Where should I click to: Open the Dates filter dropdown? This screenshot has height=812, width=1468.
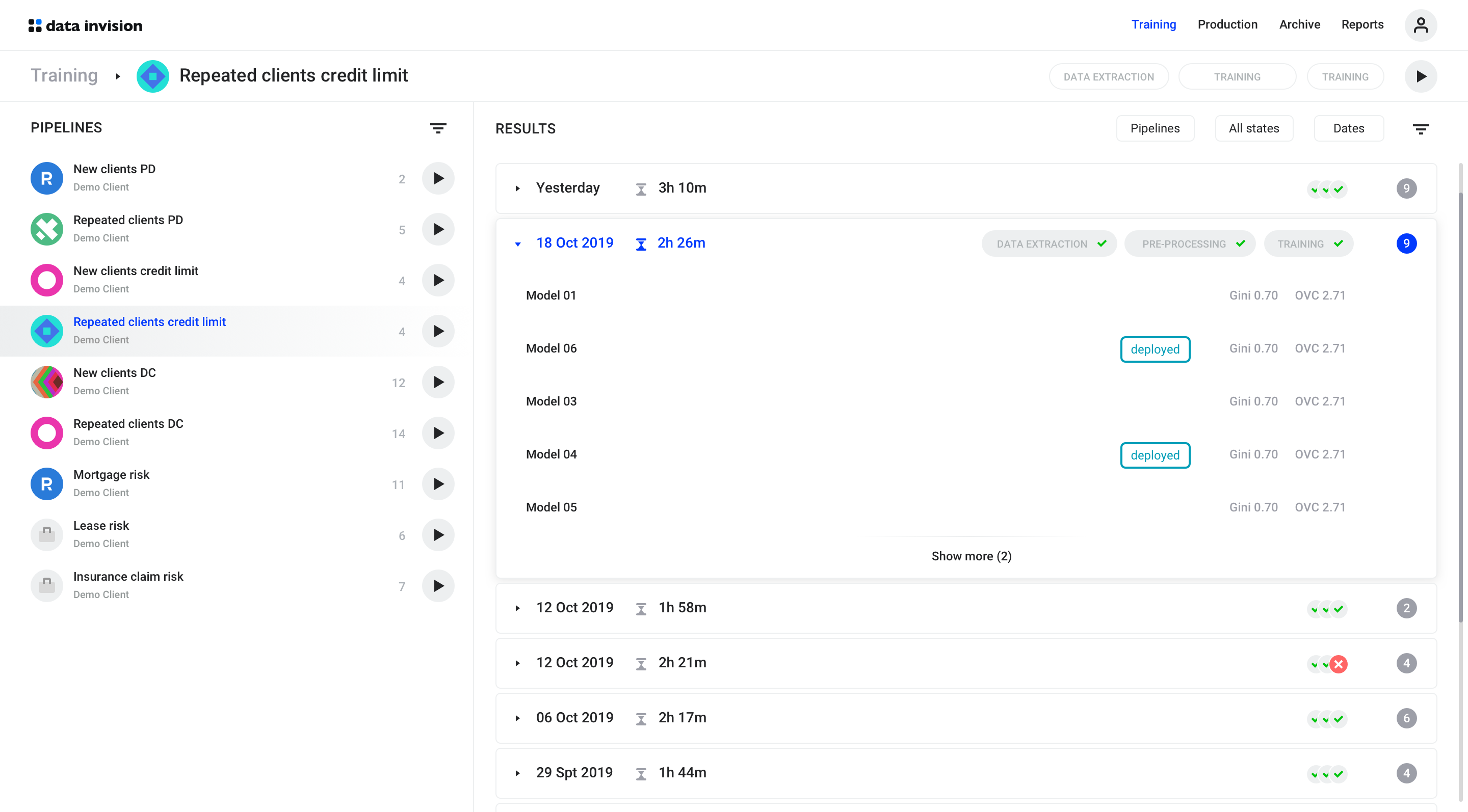1348,129
